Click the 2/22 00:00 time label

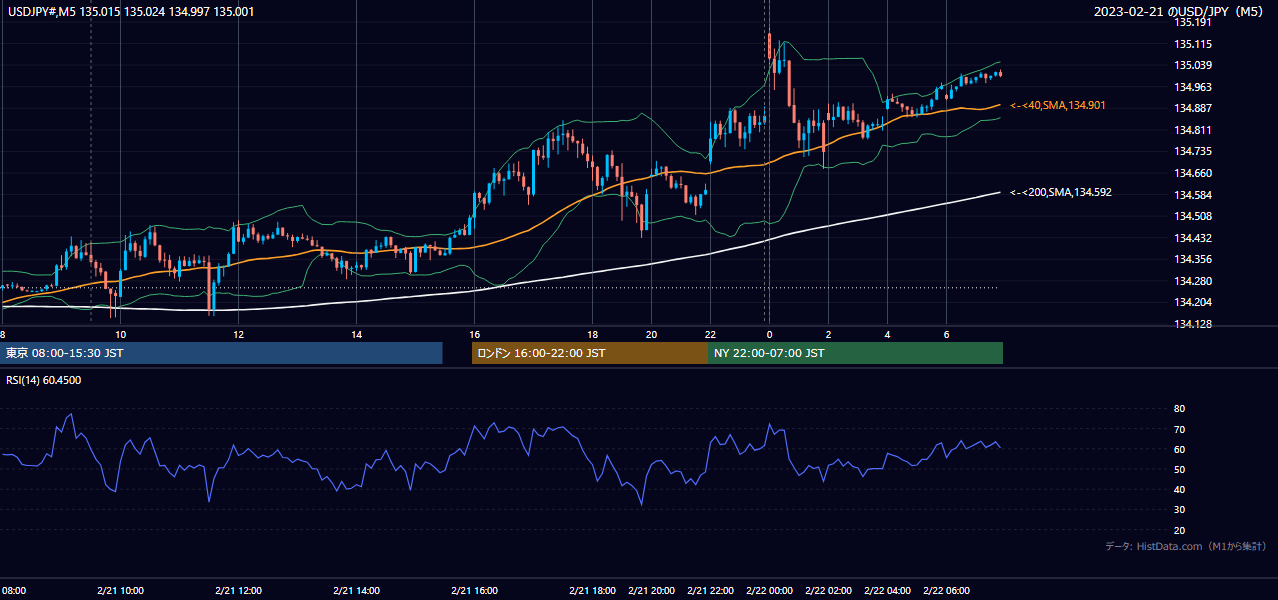(770, 590)
